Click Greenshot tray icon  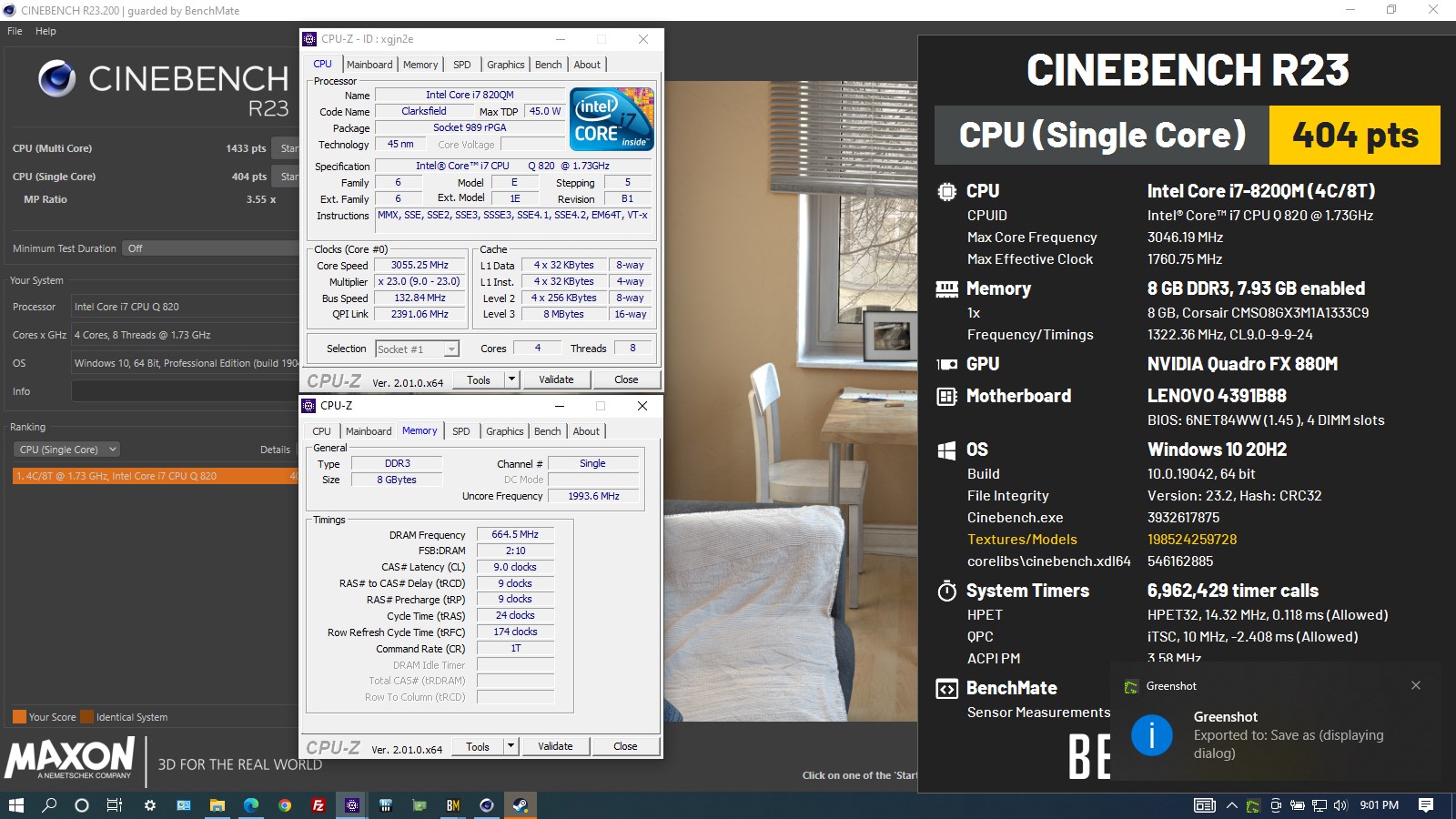1253,805
